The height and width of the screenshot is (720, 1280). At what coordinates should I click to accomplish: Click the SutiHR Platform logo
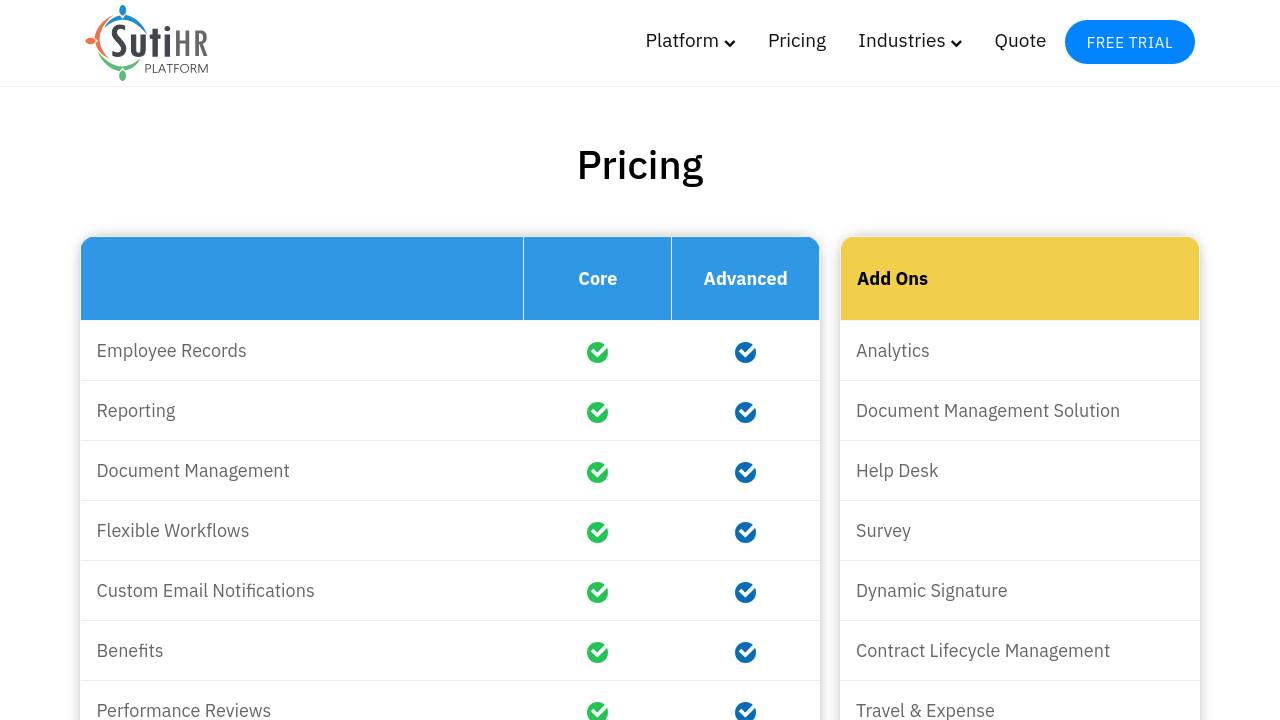click(147, 43)
